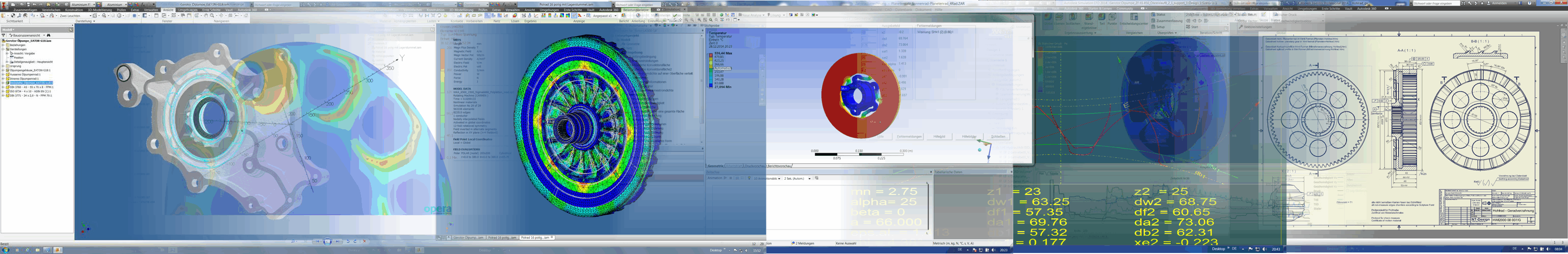
Task: Expand the Beziehungen tree node
Action: (x=3, y=45)
